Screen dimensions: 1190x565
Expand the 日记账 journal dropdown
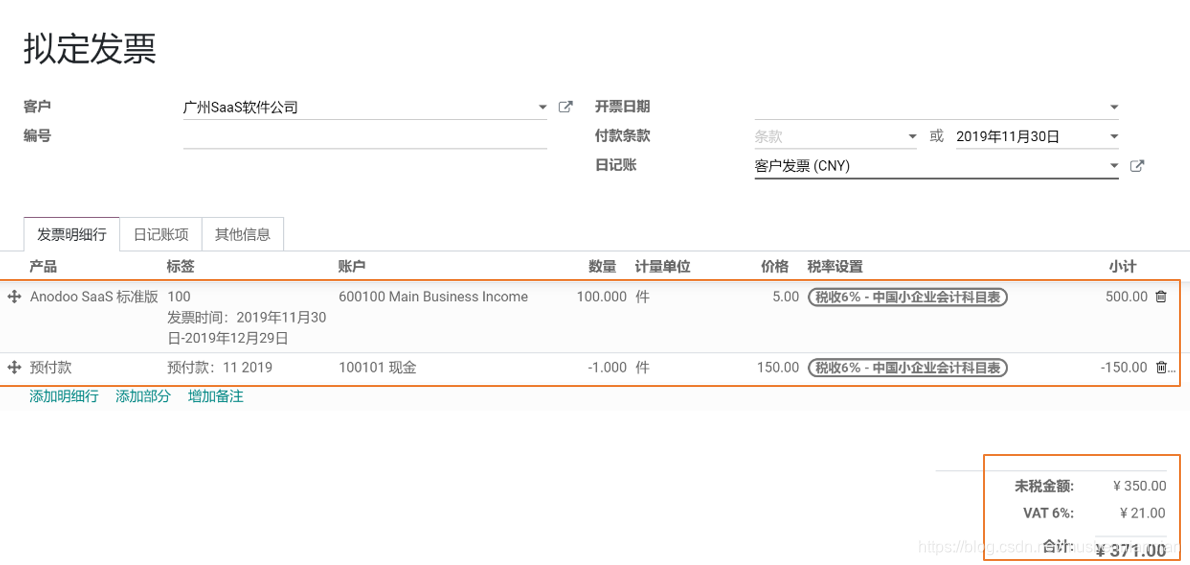point(1113,166)
